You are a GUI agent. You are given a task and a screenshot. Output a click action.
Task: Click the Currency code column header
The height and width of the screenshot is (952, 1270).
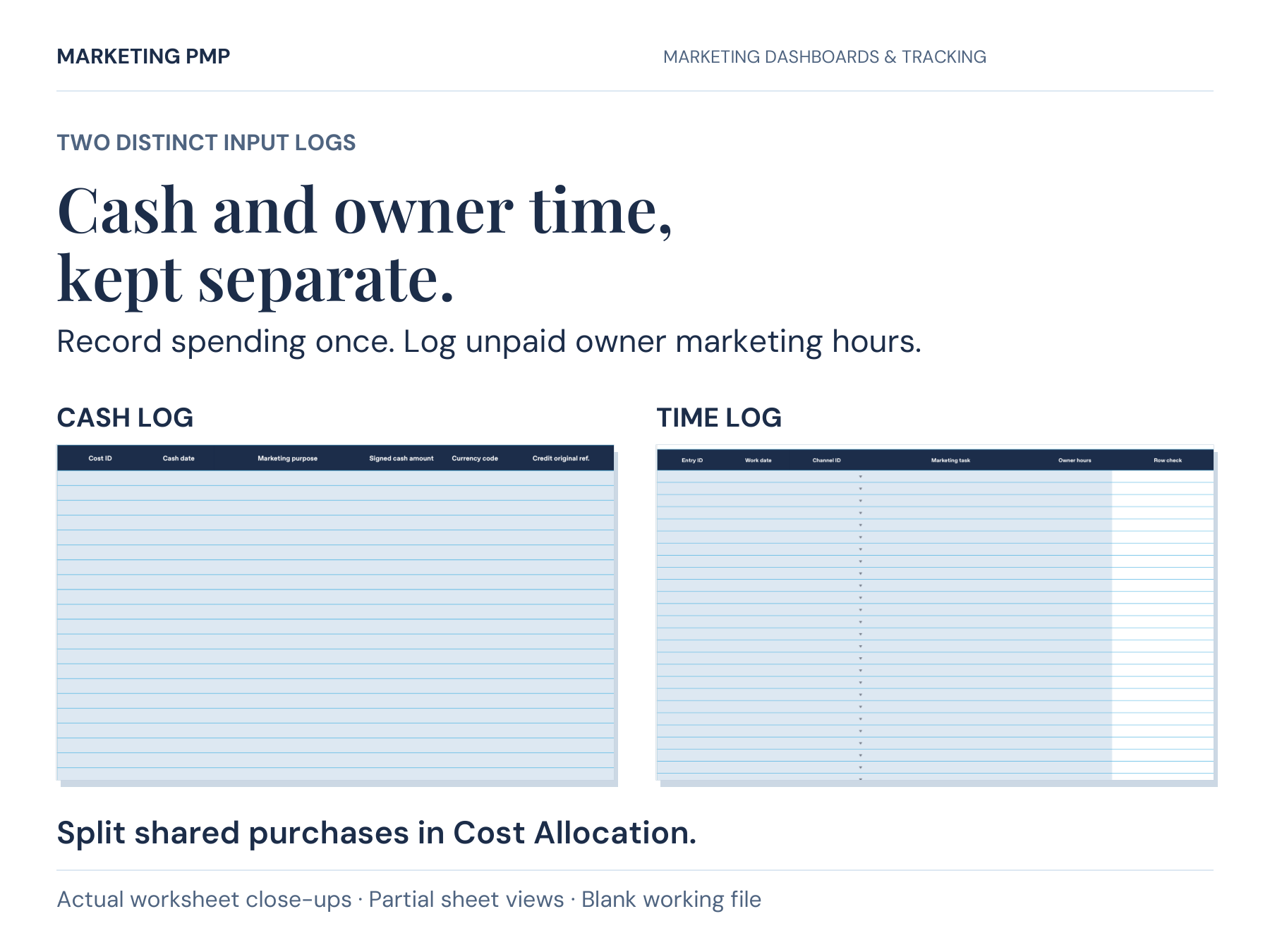point(475,458)
